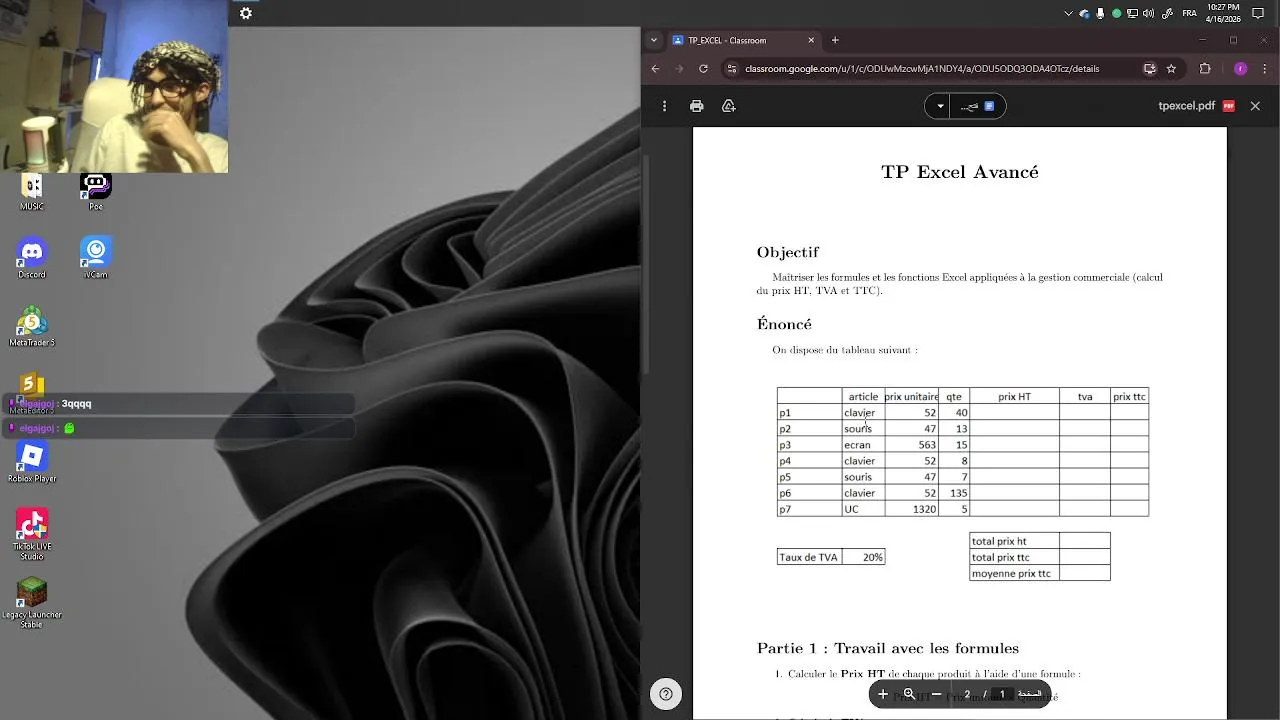Screen dimensions: 1280x720
Task: Click the webcam overlay thumbnail
Action: [x=114, y=86]
